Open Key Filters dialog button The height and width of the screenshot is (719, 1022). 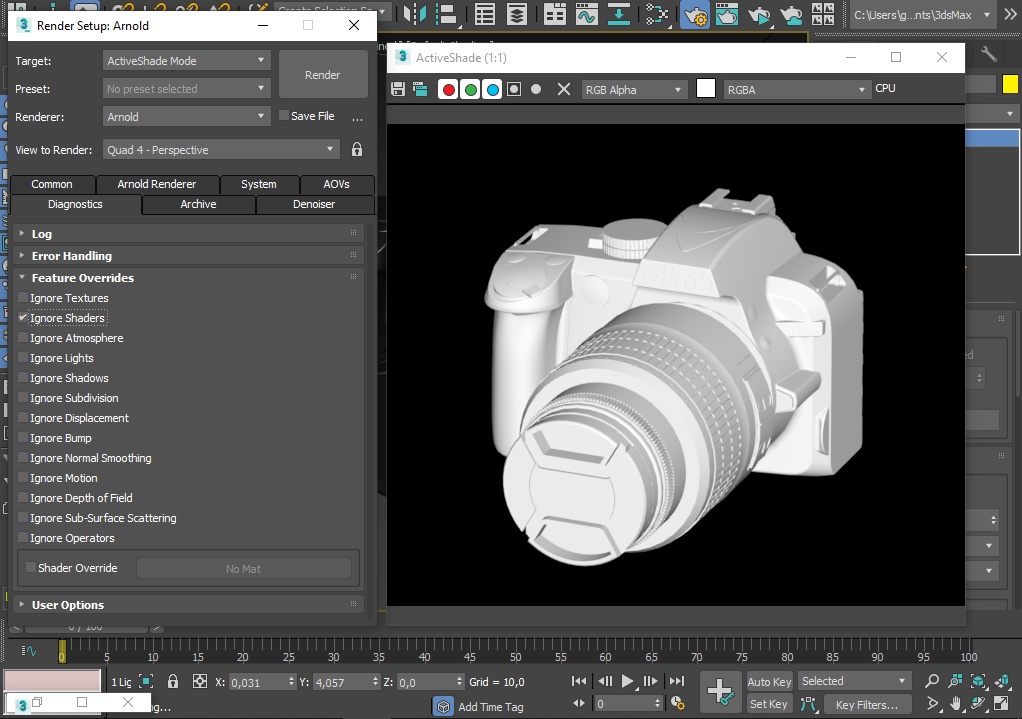point(866,705)
